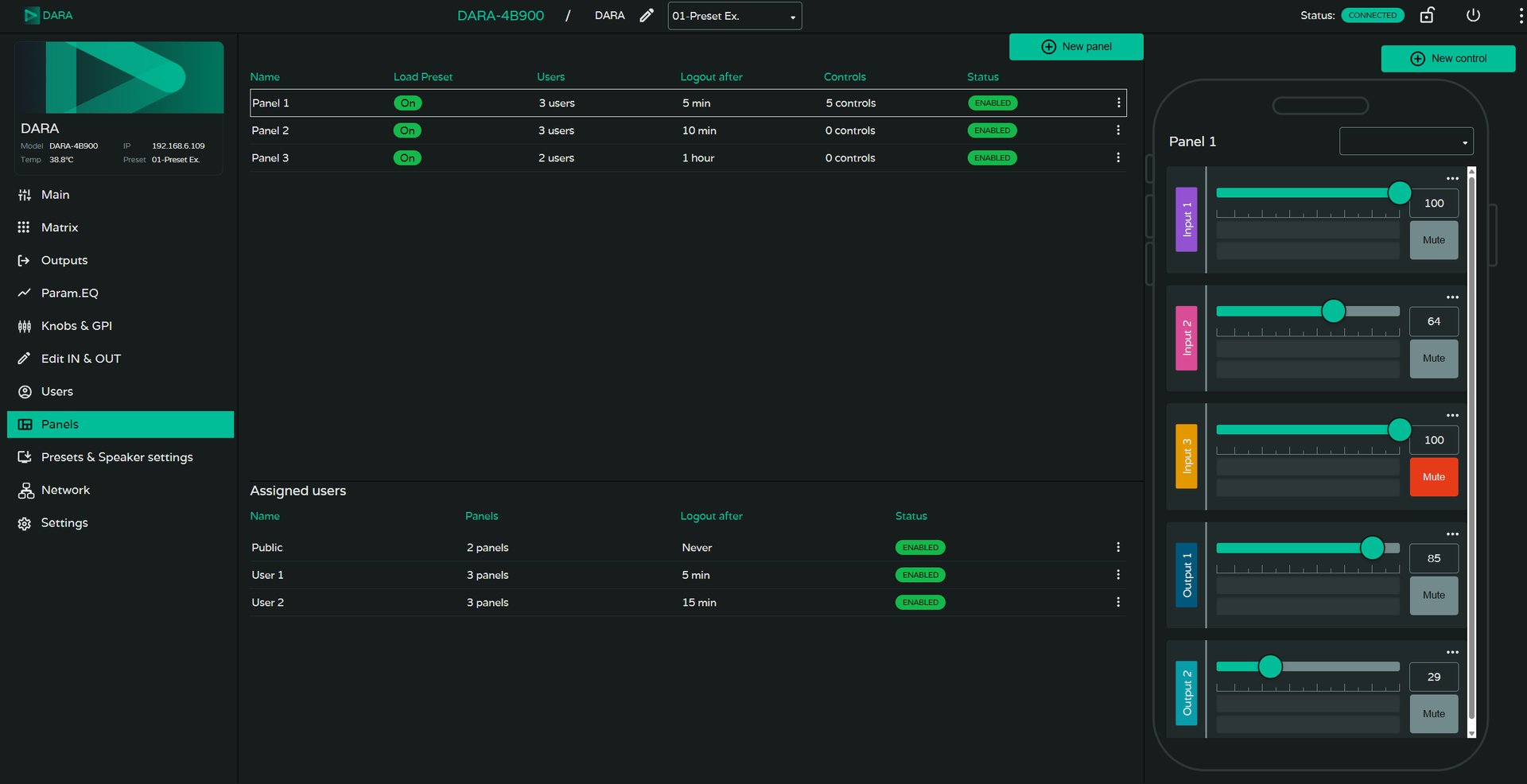Open the top-right three-dot menu
The height and width of the screenshot is (784, 1527).
(x=1521, y=15)
